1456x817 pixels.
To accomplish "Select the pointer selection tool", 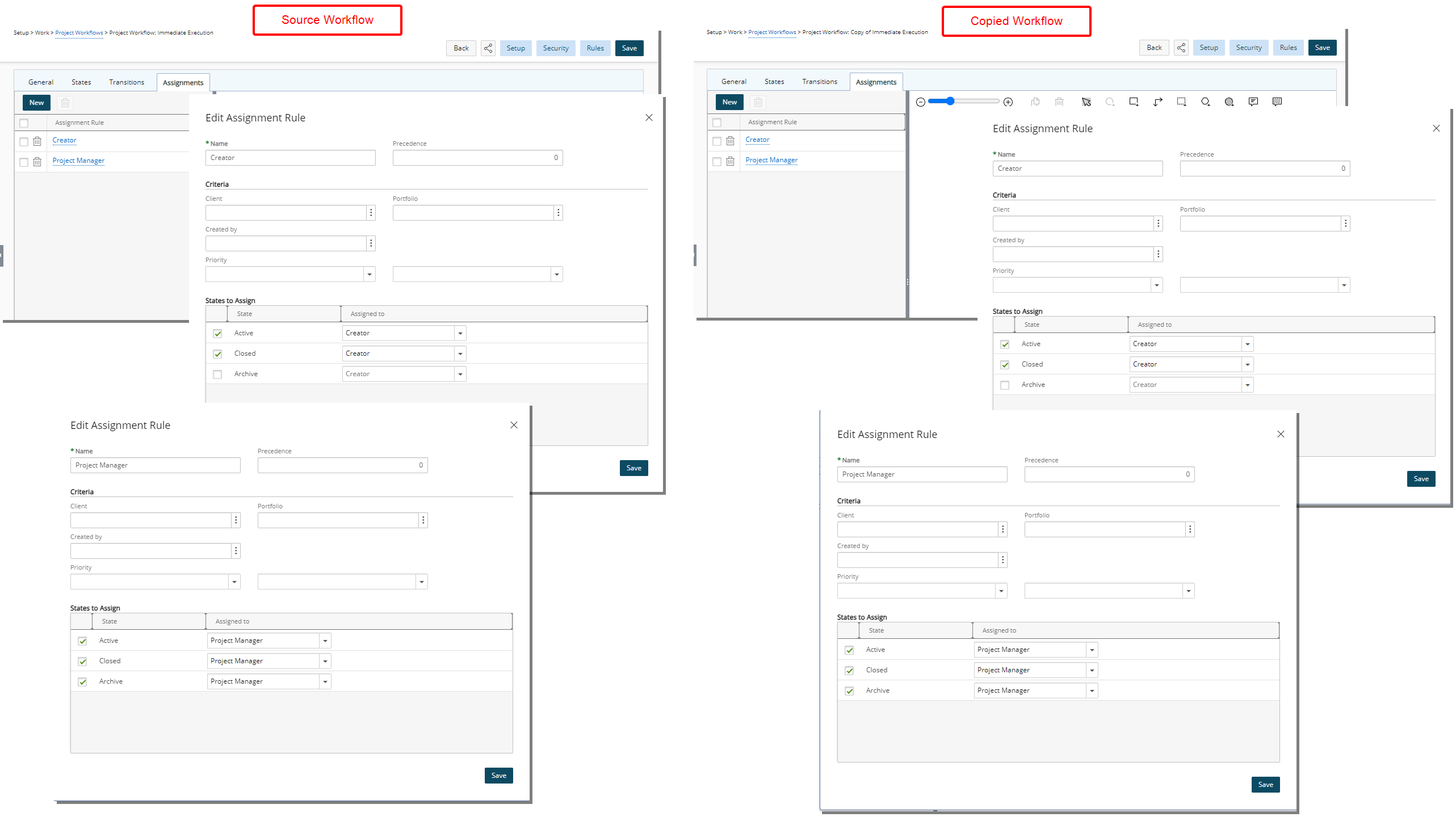I will tap(1086, 102).
